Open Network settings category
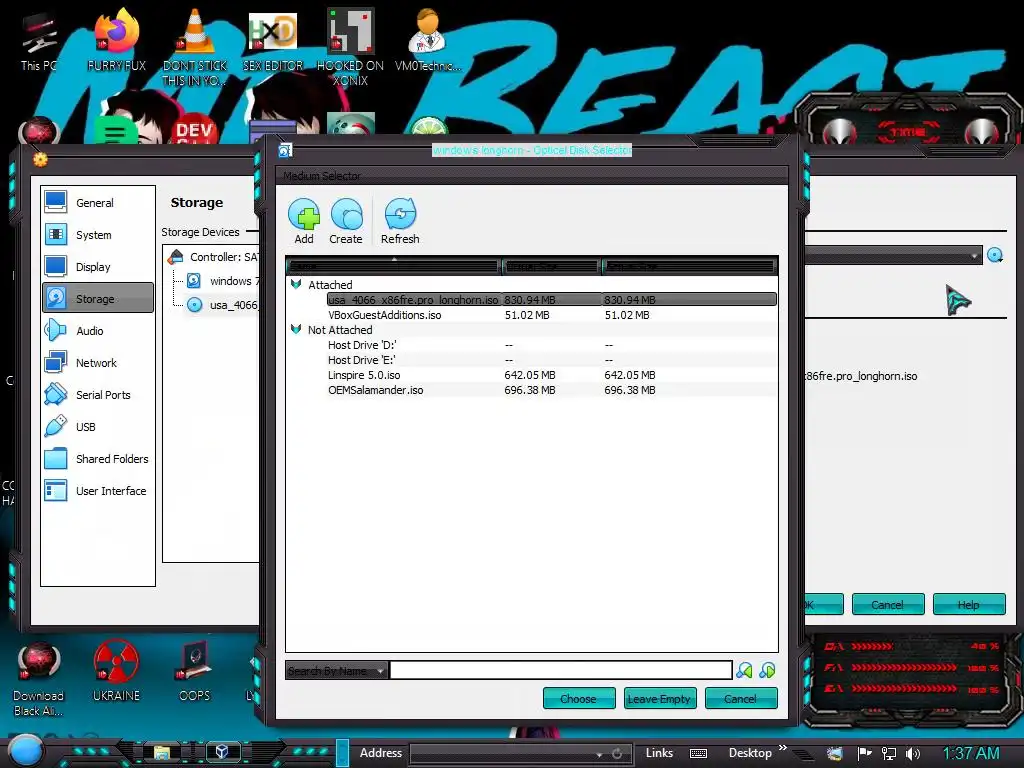1024x768 pixels. coord(98,362)
